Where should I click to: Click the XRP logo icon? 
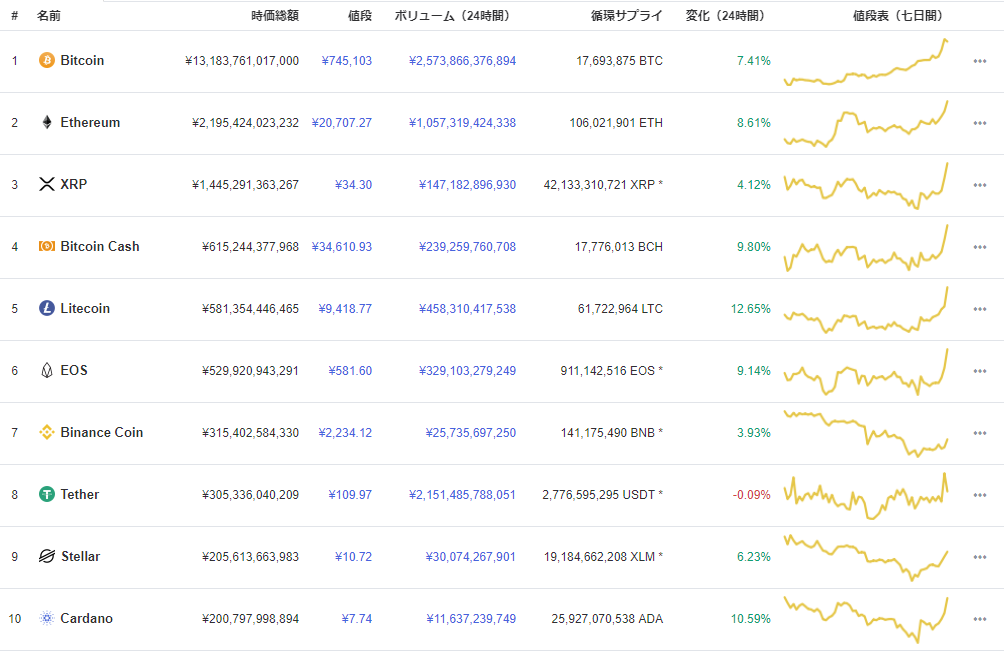tap(47, 184)
